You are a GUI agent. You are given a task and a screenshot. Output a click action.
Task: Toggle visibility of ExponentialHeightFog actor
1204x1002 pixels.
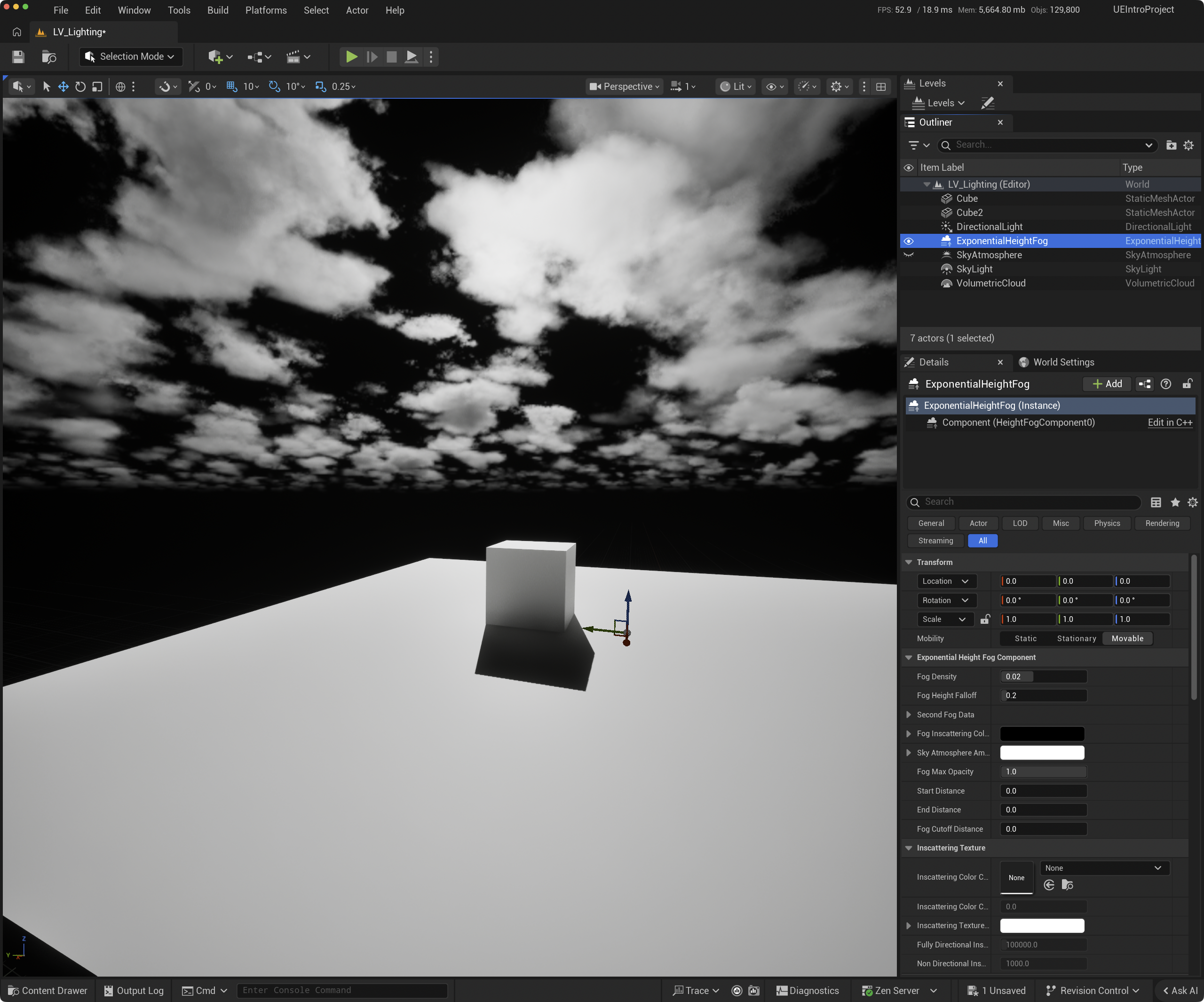click(x=909, y=241)
